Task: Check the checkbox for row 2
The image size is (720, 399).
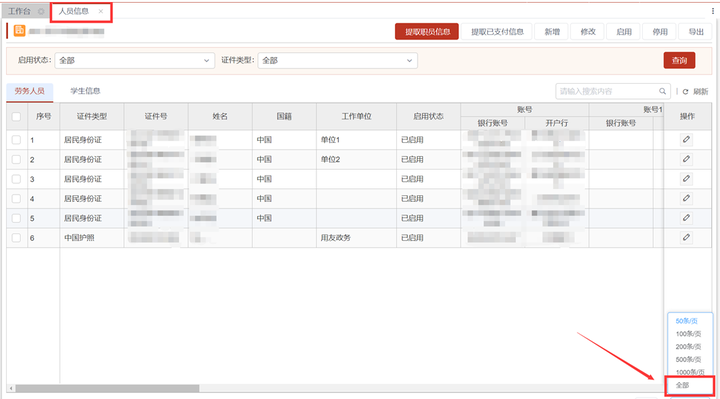Action: pyautogui.click(x=17, y=159)
